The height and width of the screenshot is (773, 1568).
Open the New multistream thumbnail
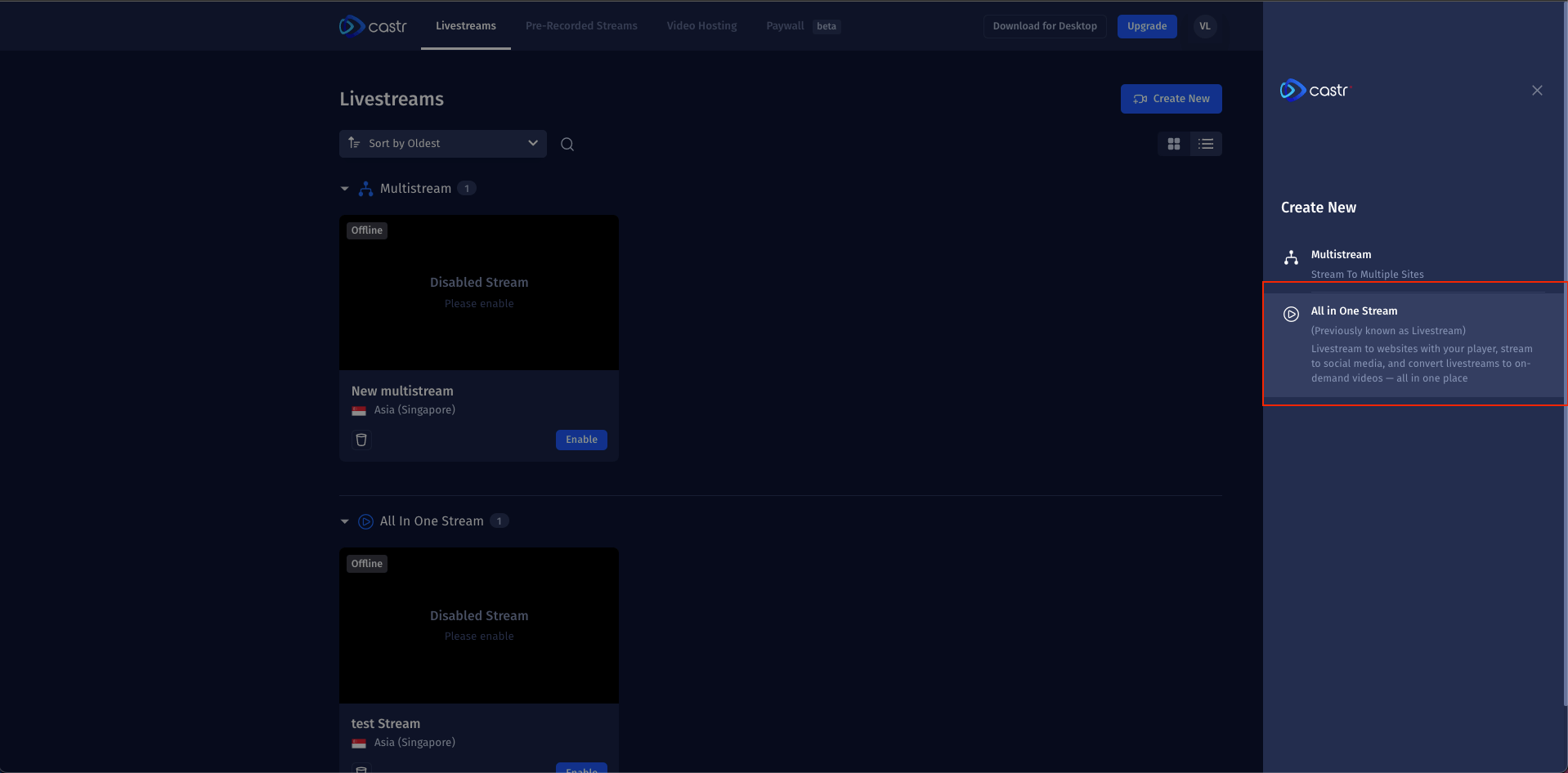click(479, 293)
